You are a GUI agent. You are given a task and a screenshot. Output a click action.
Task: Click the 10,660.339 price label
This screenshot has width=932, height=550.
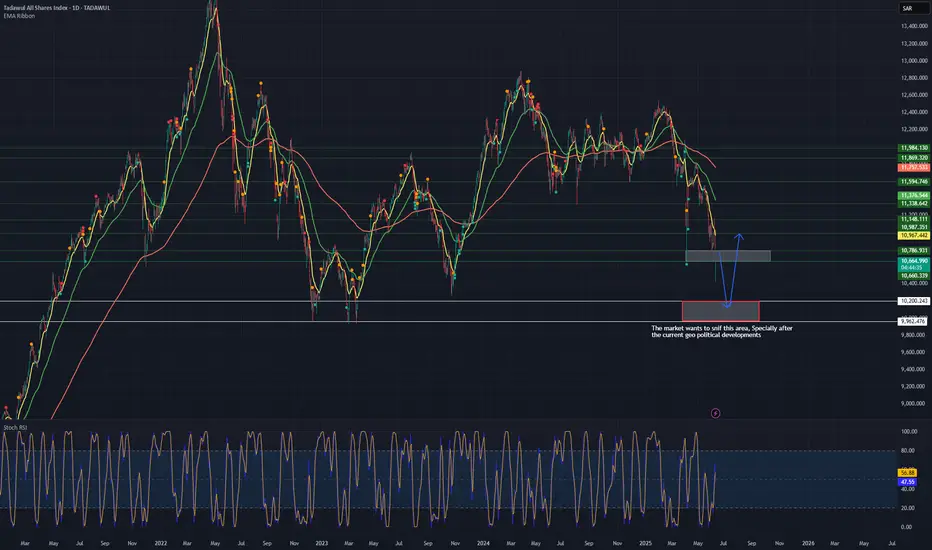(914, 276)
